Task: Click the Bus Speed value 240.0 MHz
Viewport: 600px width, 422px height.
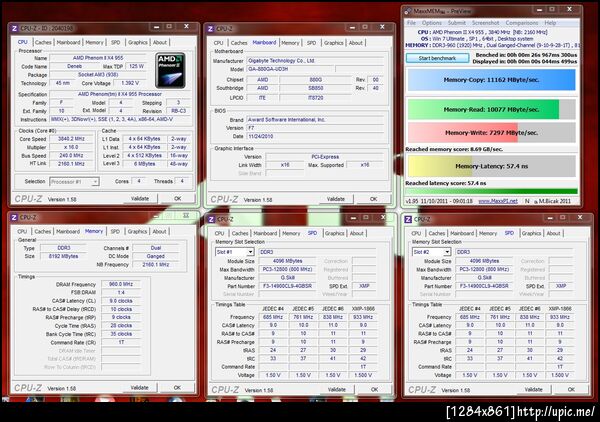Action: [71, 156]
